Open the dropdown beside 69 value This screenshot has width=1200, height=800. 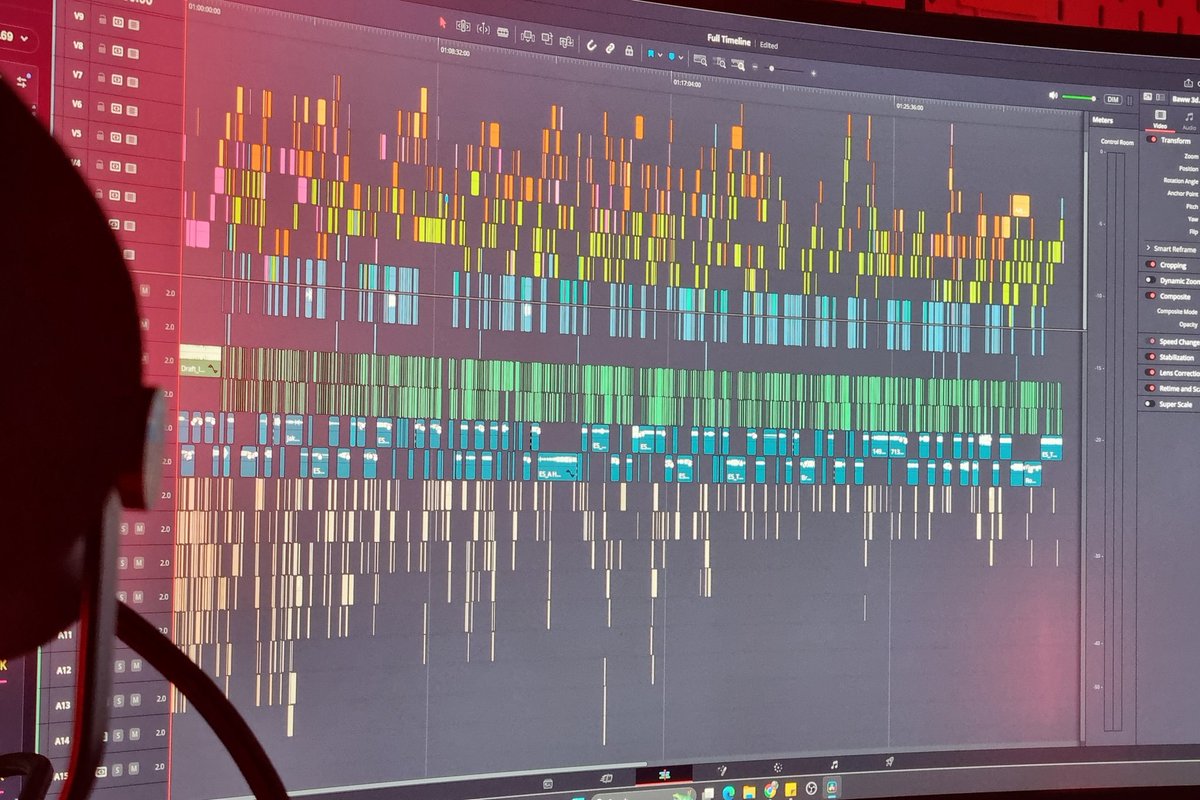[22, 37]
